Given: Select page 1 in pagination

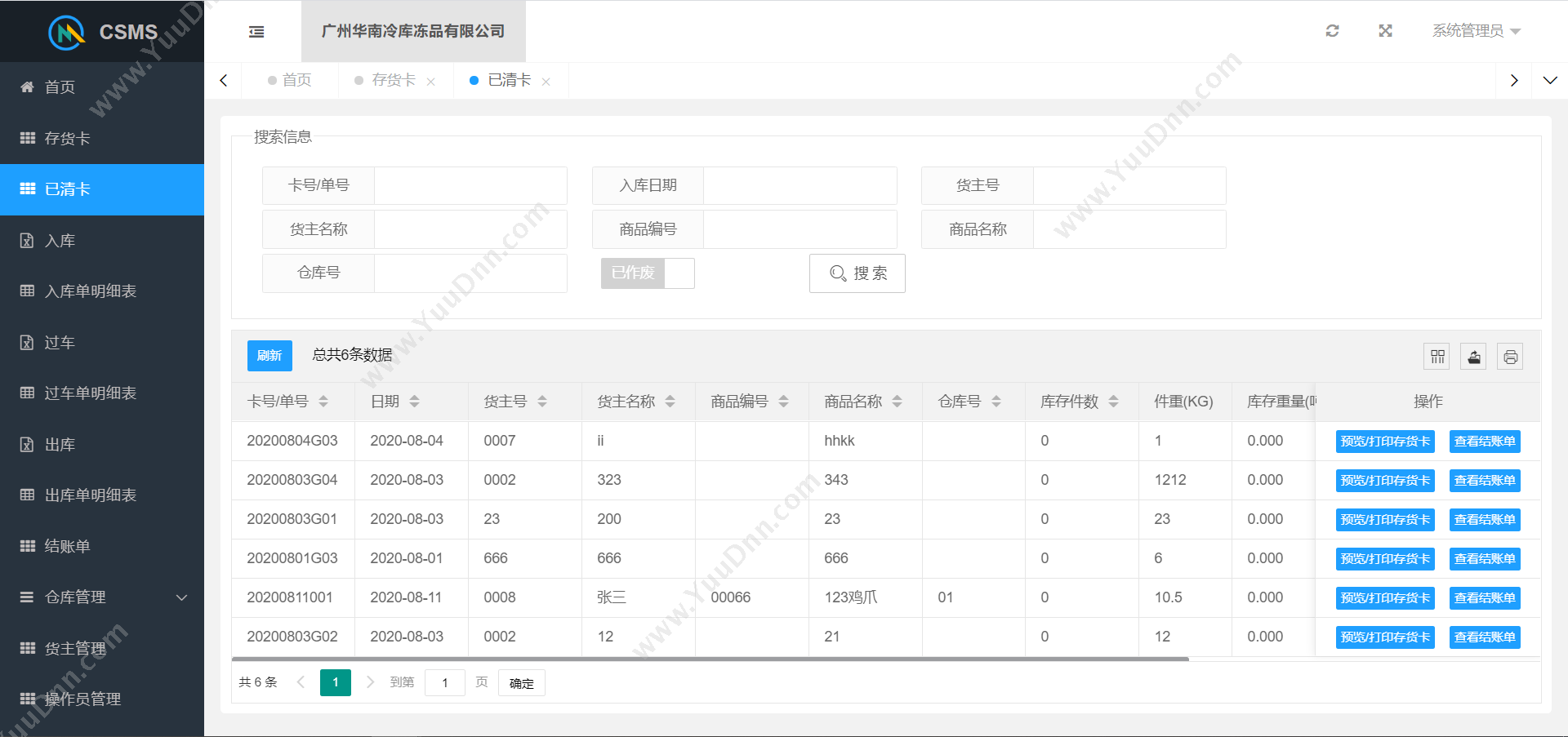Looking at the screenshot, I should coord(336,682).
